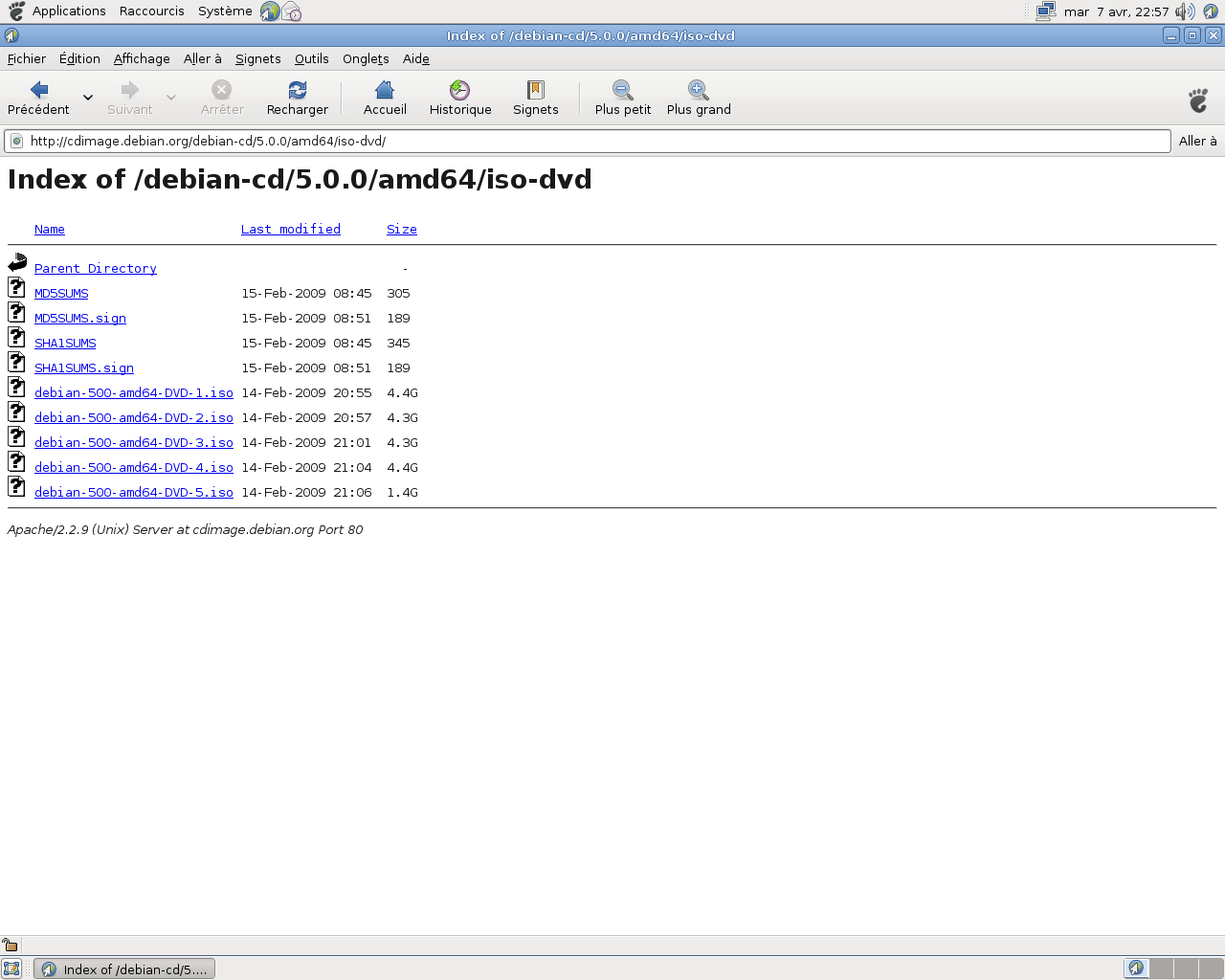
Task: Click file icon beside SHA1SUMS.sign
Action: [16, 362]
